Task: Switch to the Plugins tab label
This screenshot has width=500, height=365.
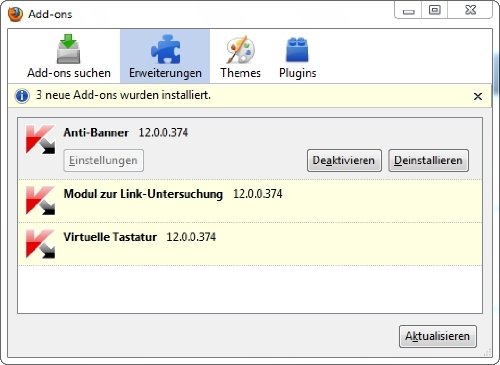Action: click(x=298, y=73)
